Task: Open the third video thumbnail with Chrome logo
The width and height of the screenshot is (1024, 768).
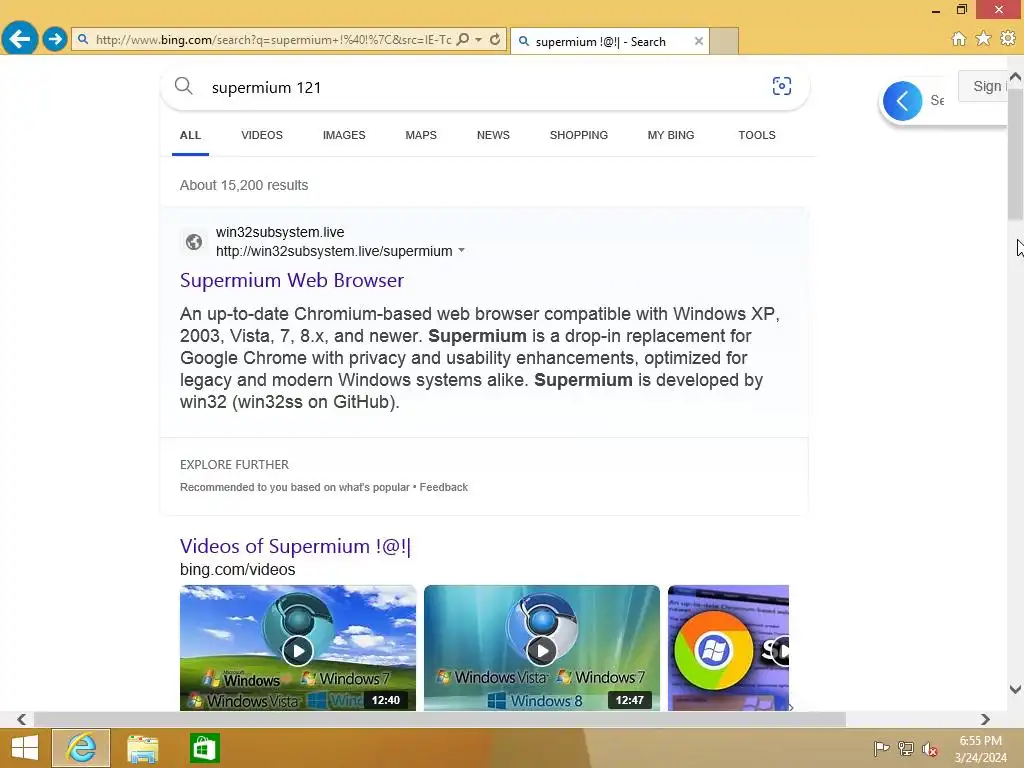Action: pyautogui.click(x=728, y=648)
